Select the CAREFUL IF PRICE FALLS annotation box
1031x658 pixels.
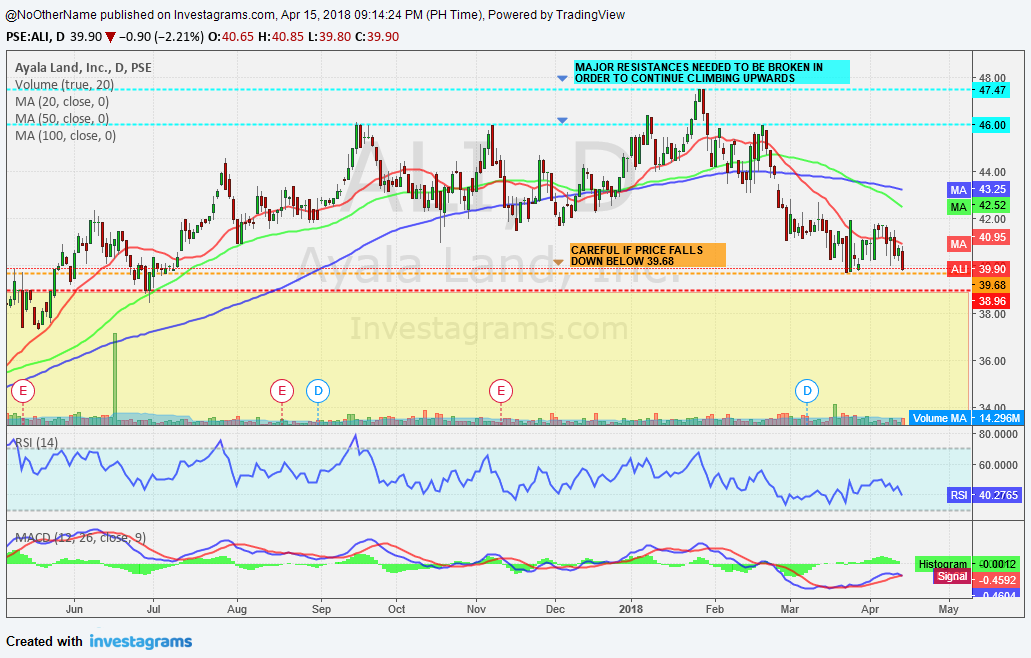pyautogui.click(x=648, y=255)
